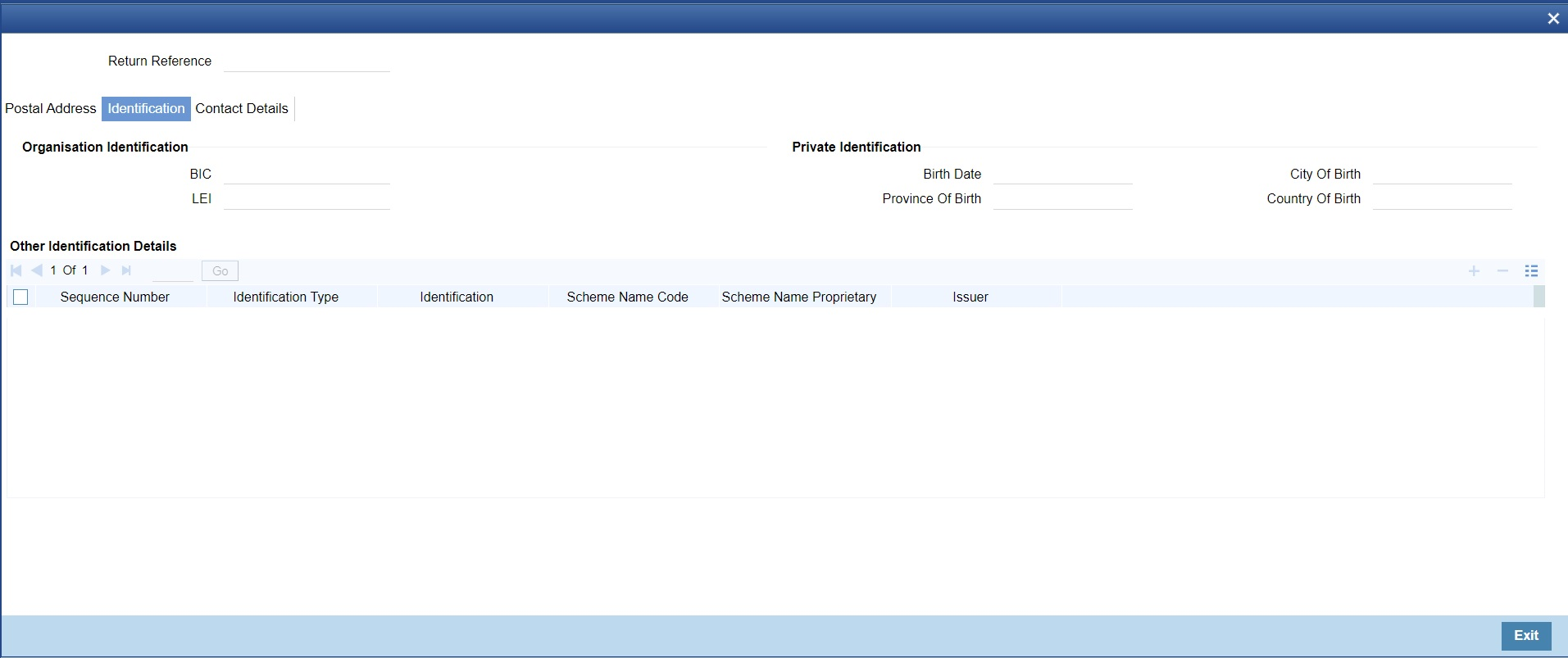The image size is (1568, 658).
Task: Click the Identification Type column header
Action: click(x=286, y=297)
